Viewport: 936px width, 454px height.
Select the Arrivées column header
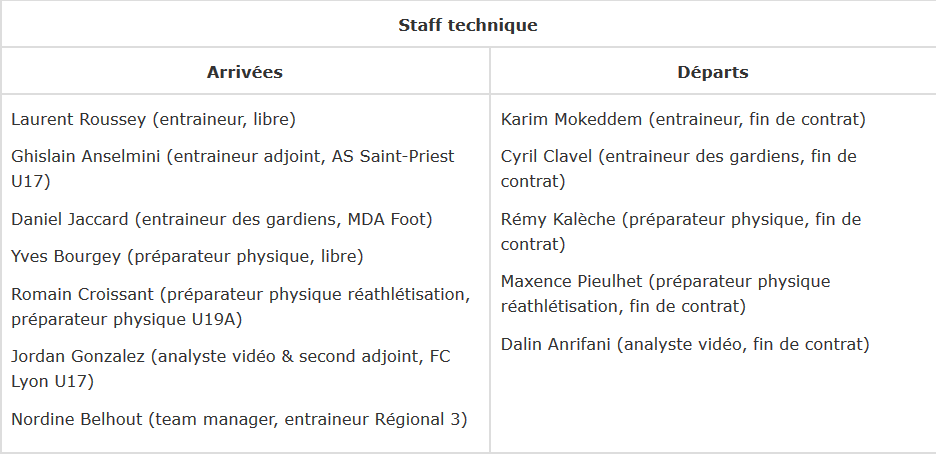click(245, 72)
